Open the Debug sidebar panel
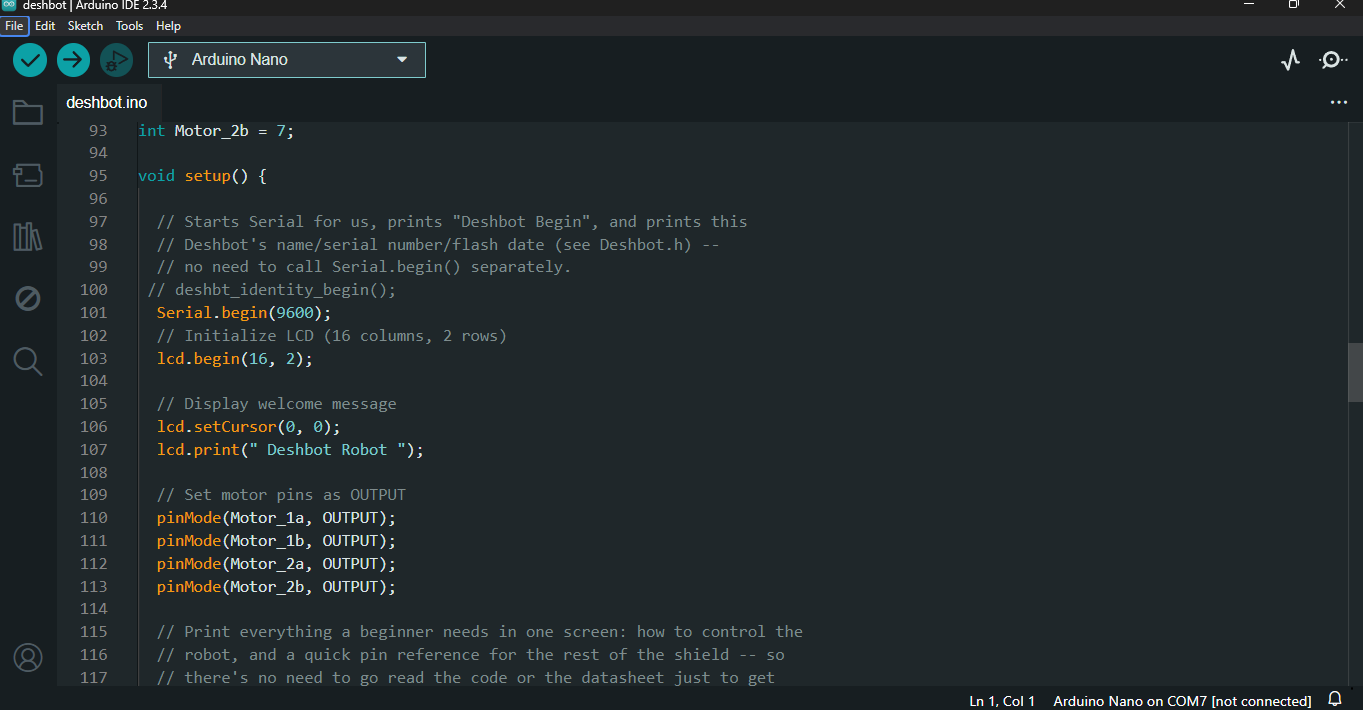The width and height of the screenshot is (1363, 710). click(x=28, y=298)
